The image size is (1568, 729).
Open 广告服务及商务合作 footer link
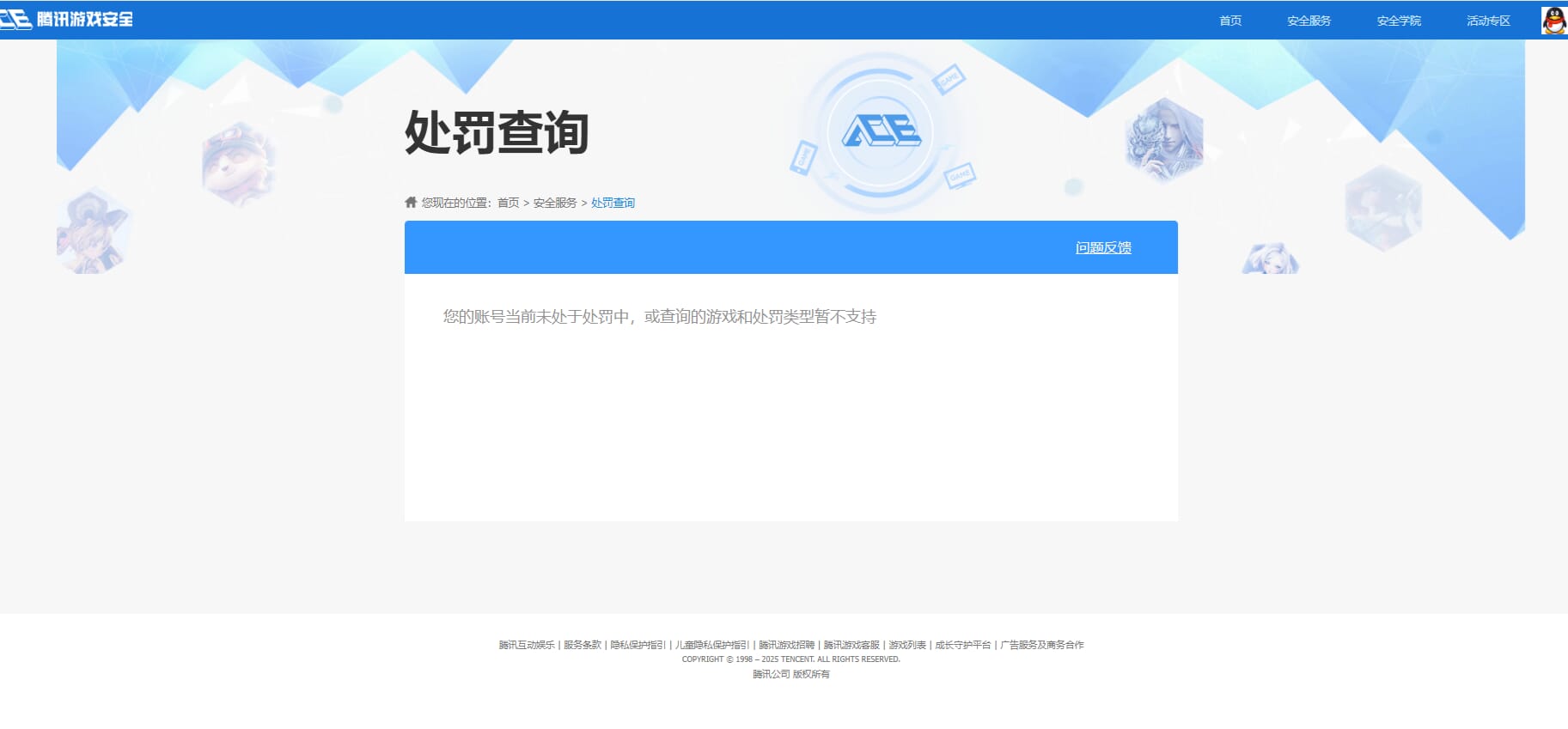pos(1042,645)
